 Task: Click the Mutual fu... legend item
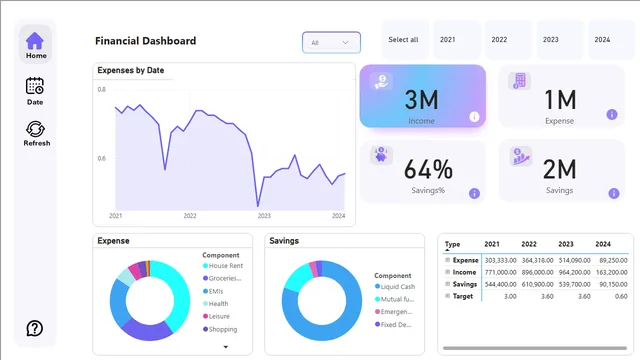pos(394,299)
